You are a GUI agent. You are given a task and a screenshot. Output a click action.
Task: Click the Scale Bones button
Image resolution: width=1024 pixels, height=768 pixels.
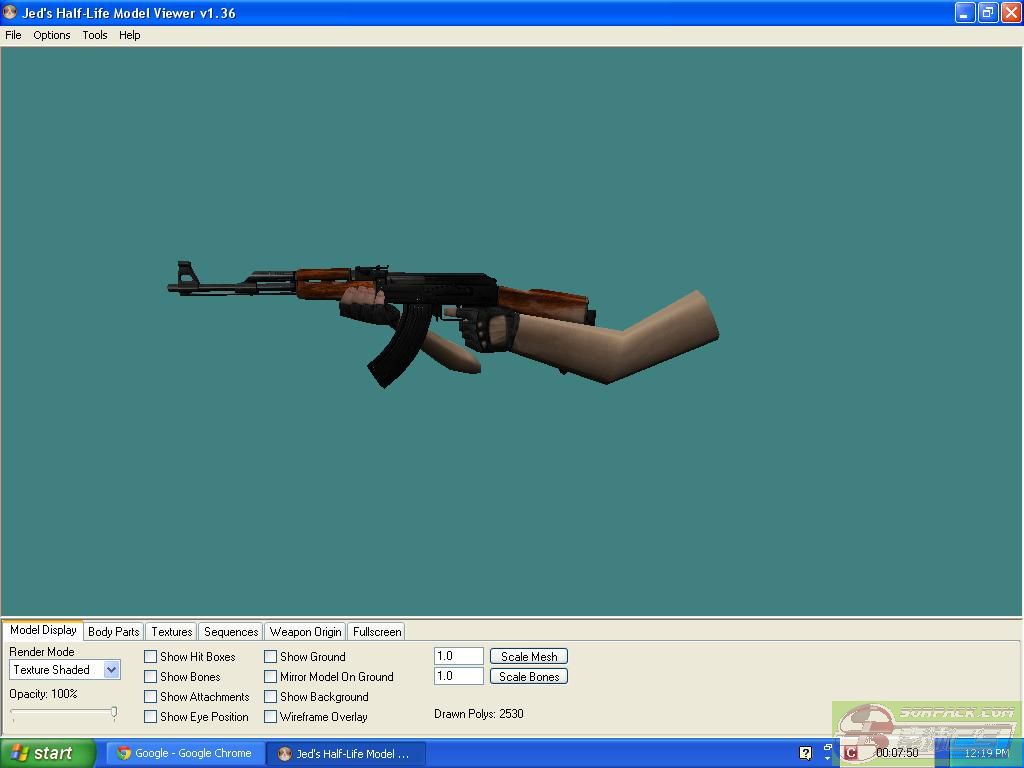(529, 677)
